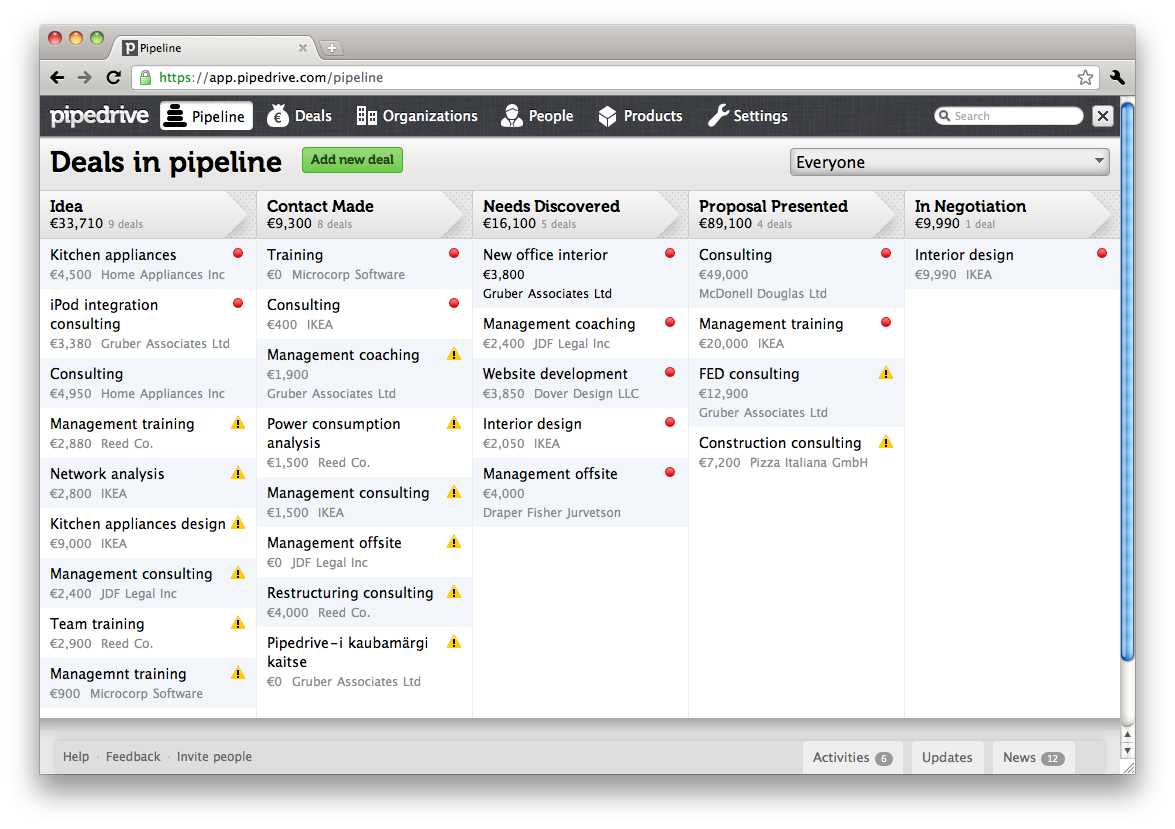This screenshot has height=829, width=1175.
Task: Click Needs Discovered stage header
Action: coord(580,214)
